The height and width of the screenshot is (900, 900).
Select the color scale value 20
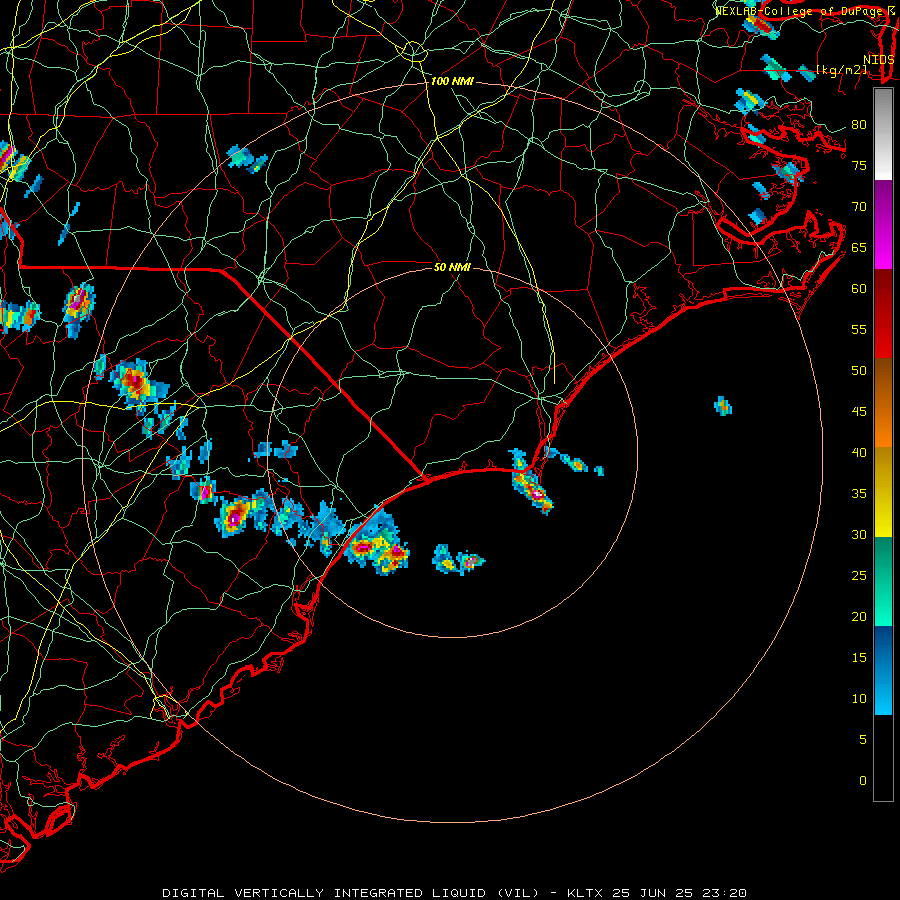coord(859,616)
